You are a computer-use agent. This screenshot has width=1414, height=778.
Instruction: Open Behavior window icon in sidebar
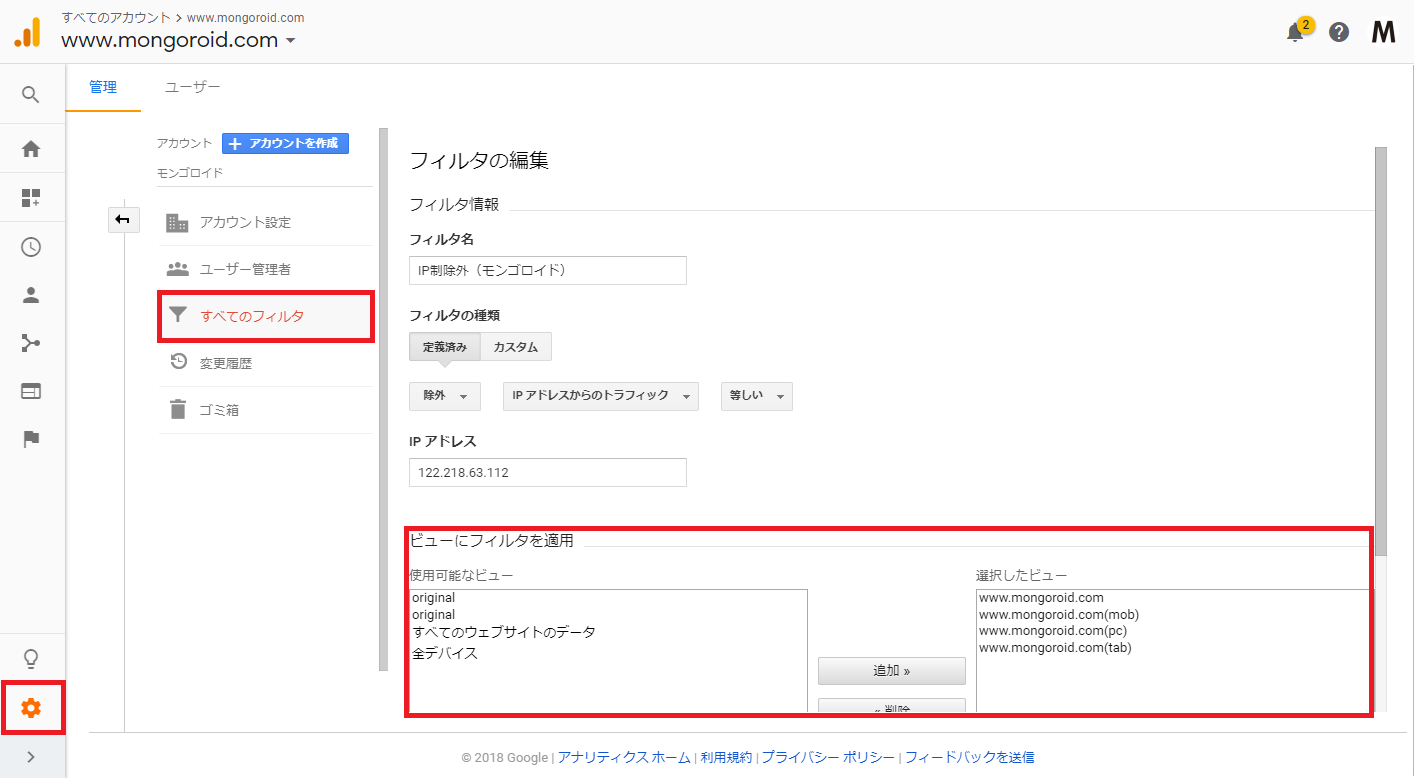pyautogui.click(x=31, y=391)
